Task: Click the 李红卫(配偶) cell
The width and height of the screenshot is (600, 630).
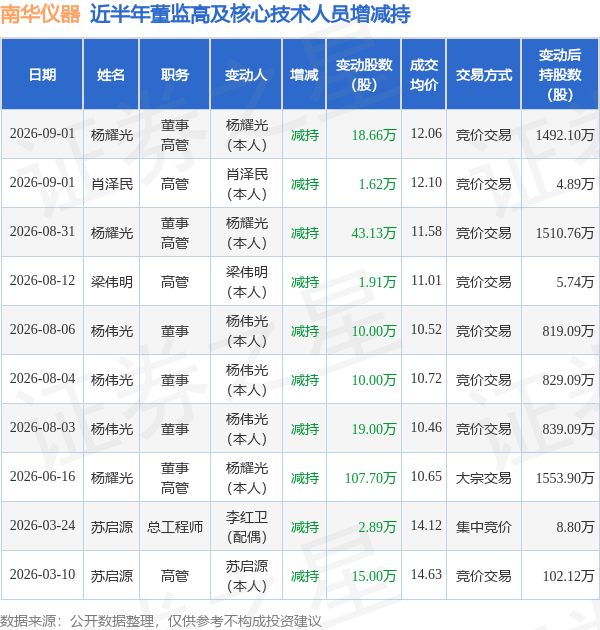Action: (x=246, y=527)
